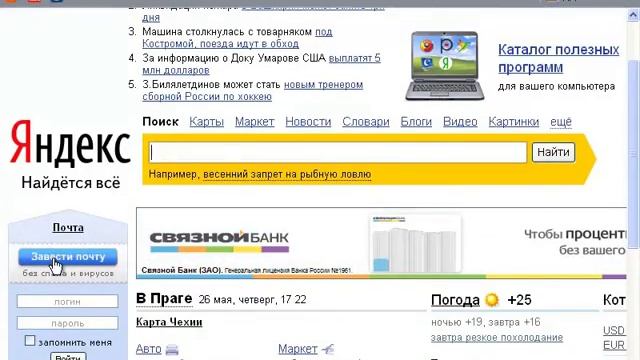Open the Погода weather link
The height and width of the screenshot is (360, 640).
coord(455,300)
